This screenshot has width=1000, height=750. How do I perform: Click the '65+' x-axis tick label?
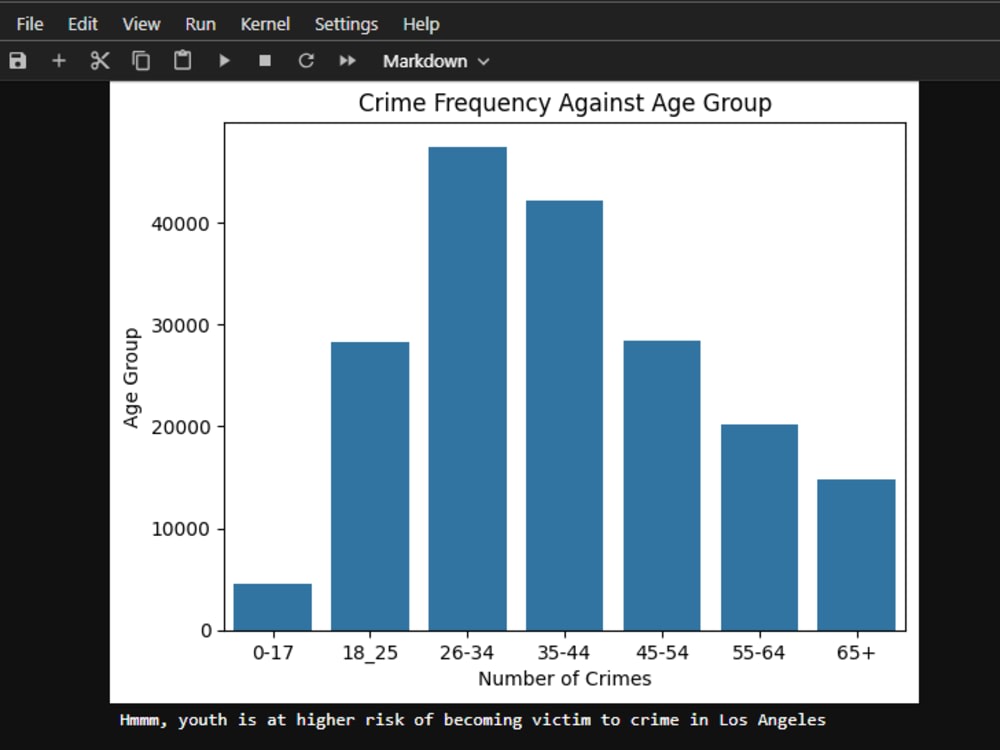857,653
